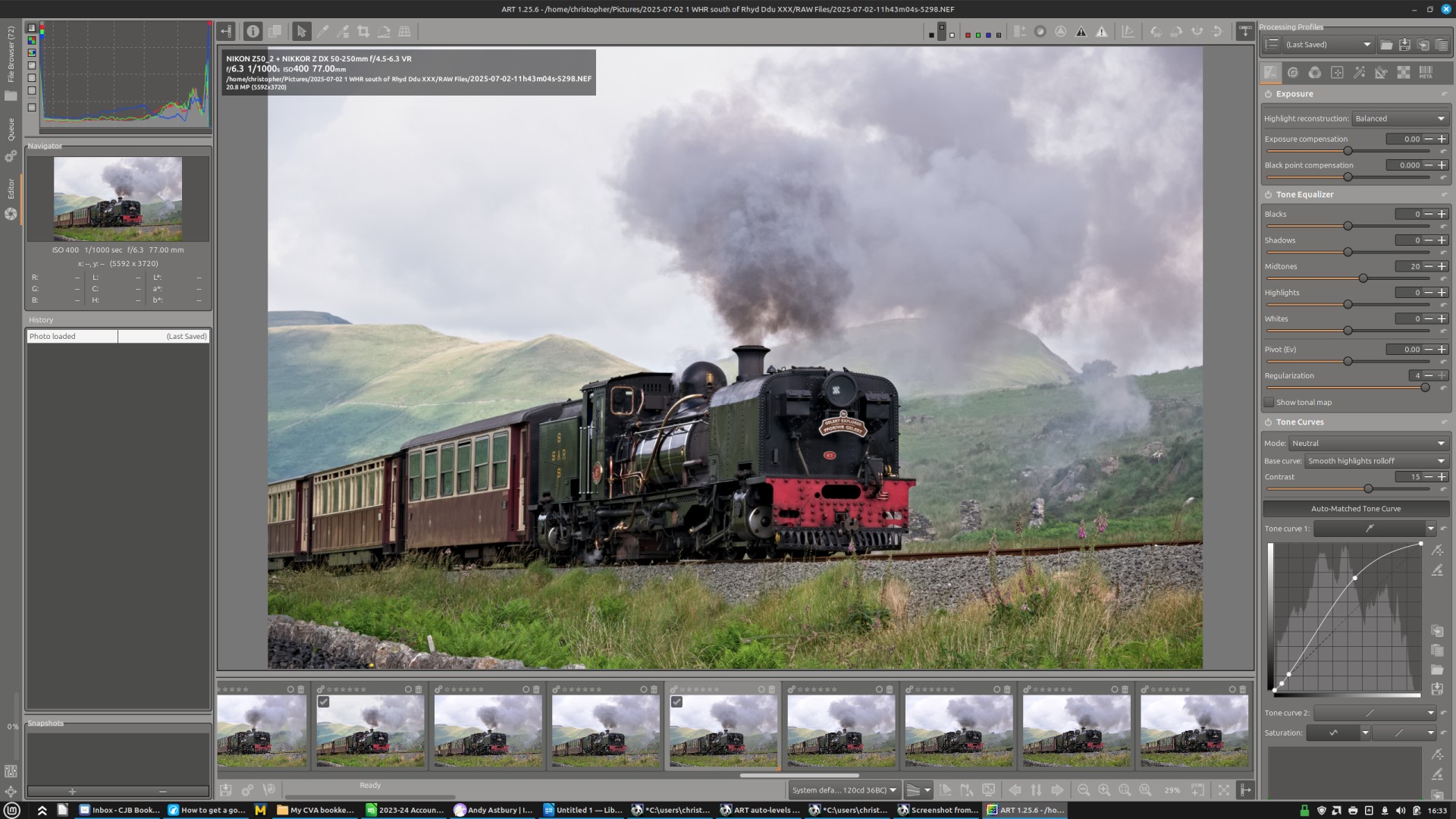Toggle the Exposure module power button

pyautogui.click(x=1268, y=94)
